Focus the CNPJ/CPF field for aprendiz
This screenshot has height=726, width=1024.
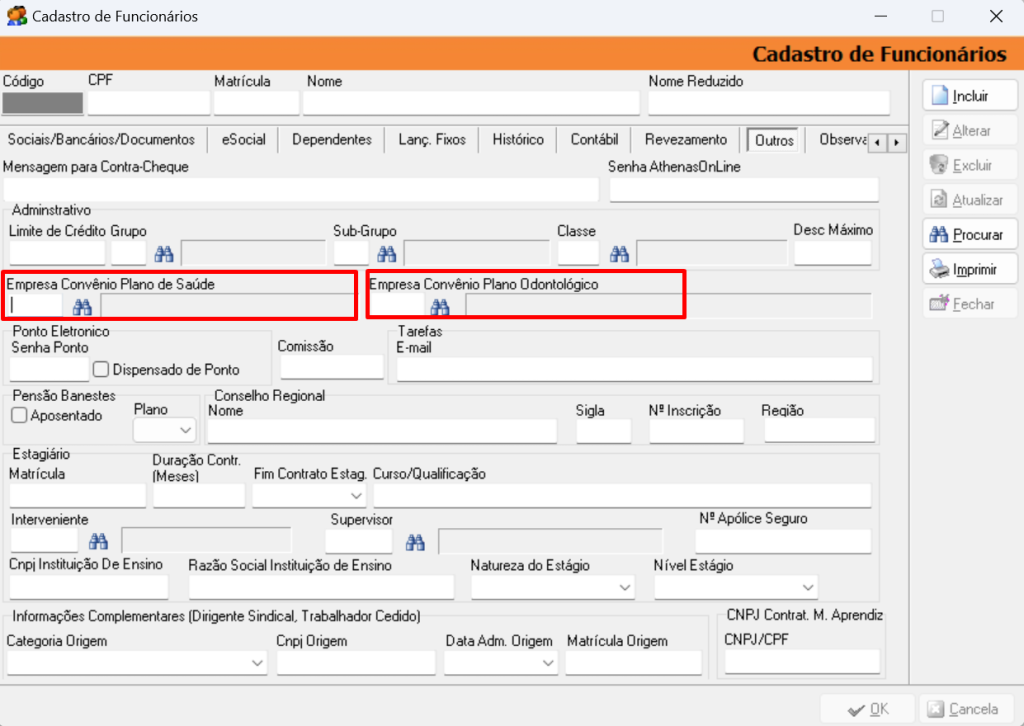(x=803, y=661)
